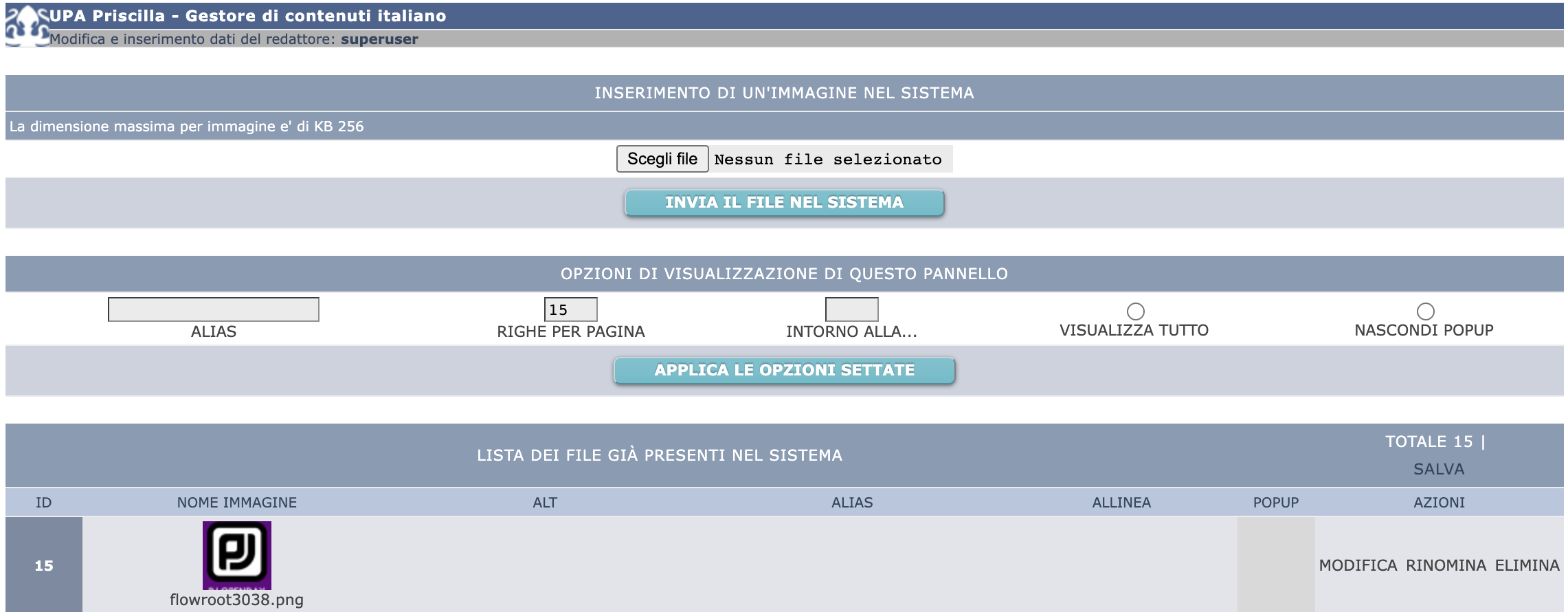Click the Nome Immagine column header
This screenshot has width=1568, height=612.
(237, 503)
